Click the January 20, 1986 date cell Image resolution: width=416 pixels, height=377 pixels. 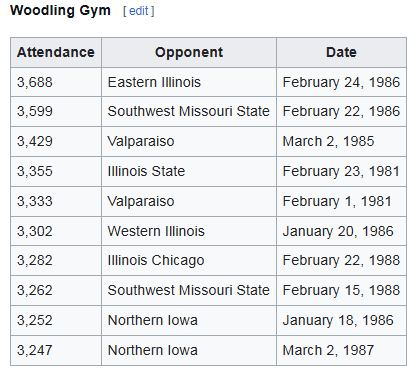[x=341, y=231]
